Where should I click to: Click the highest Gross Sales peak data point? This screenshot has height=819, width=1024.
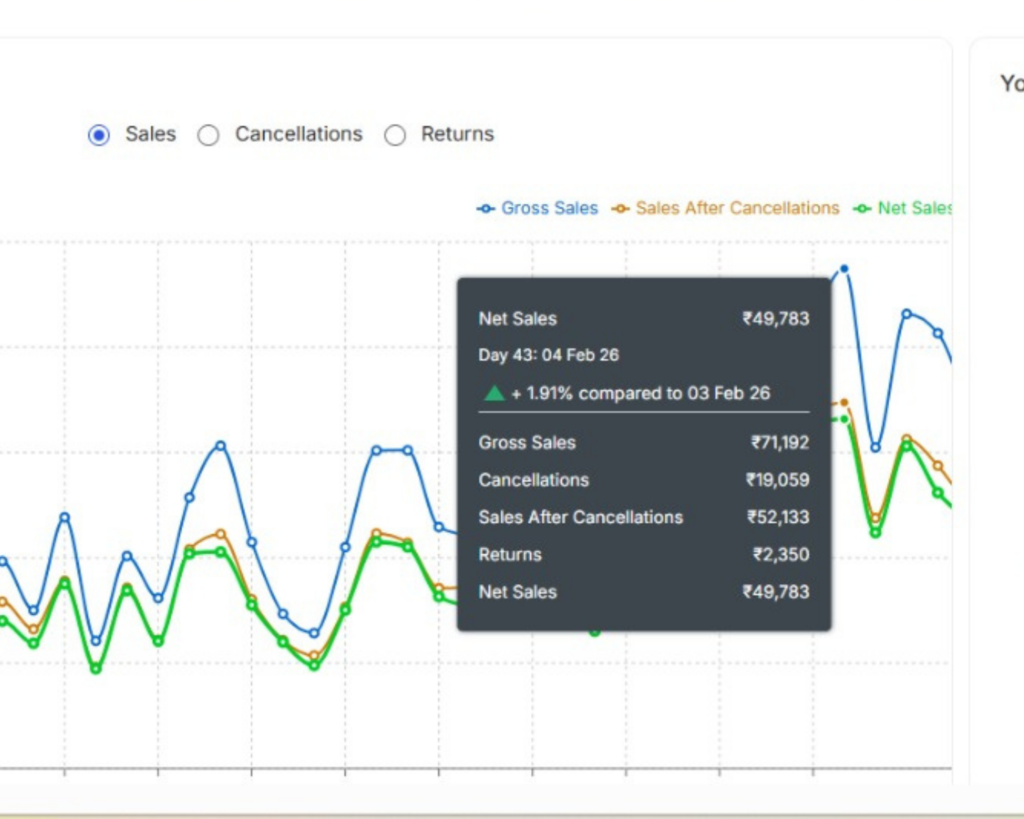click(x=844, y=269)
